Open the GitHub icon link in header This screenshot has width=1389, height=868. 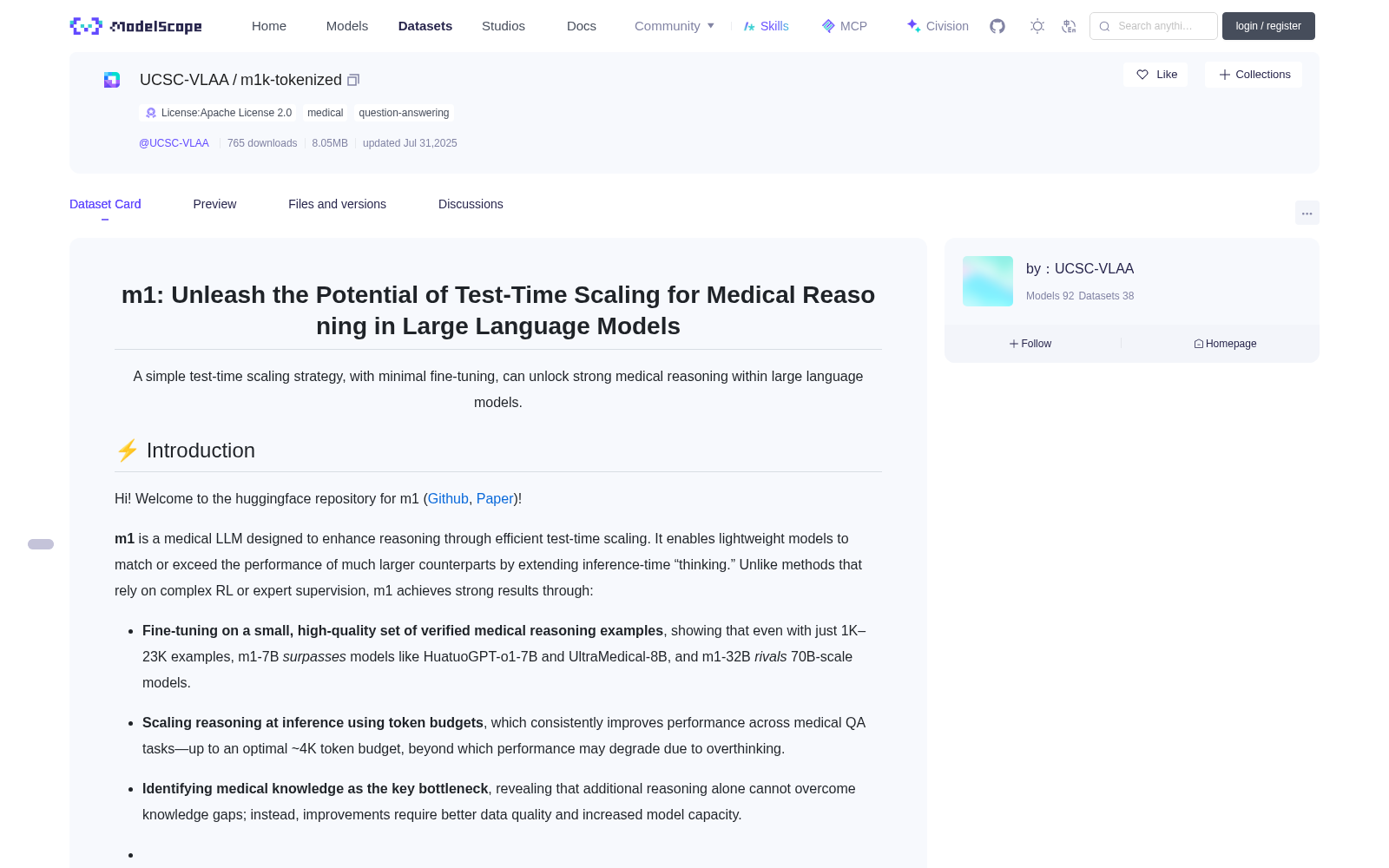[997, 26]
